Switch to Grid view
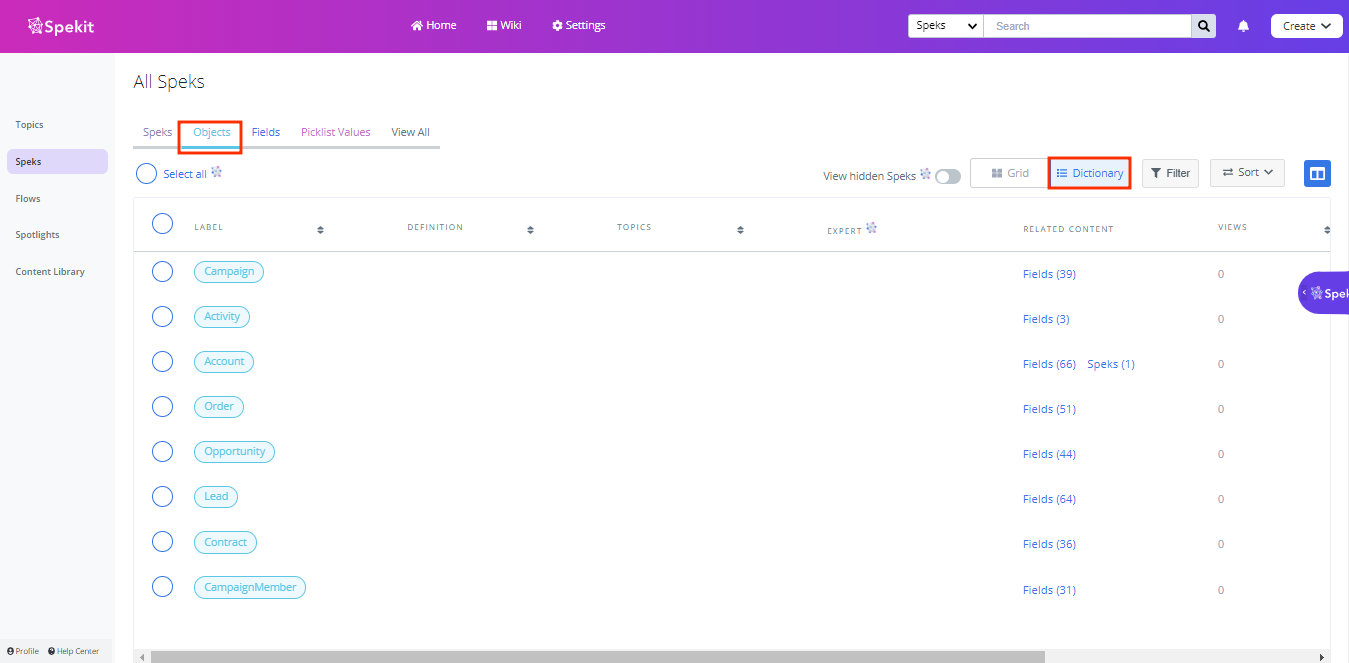 pyautogui.click(x=1010, y=173)
